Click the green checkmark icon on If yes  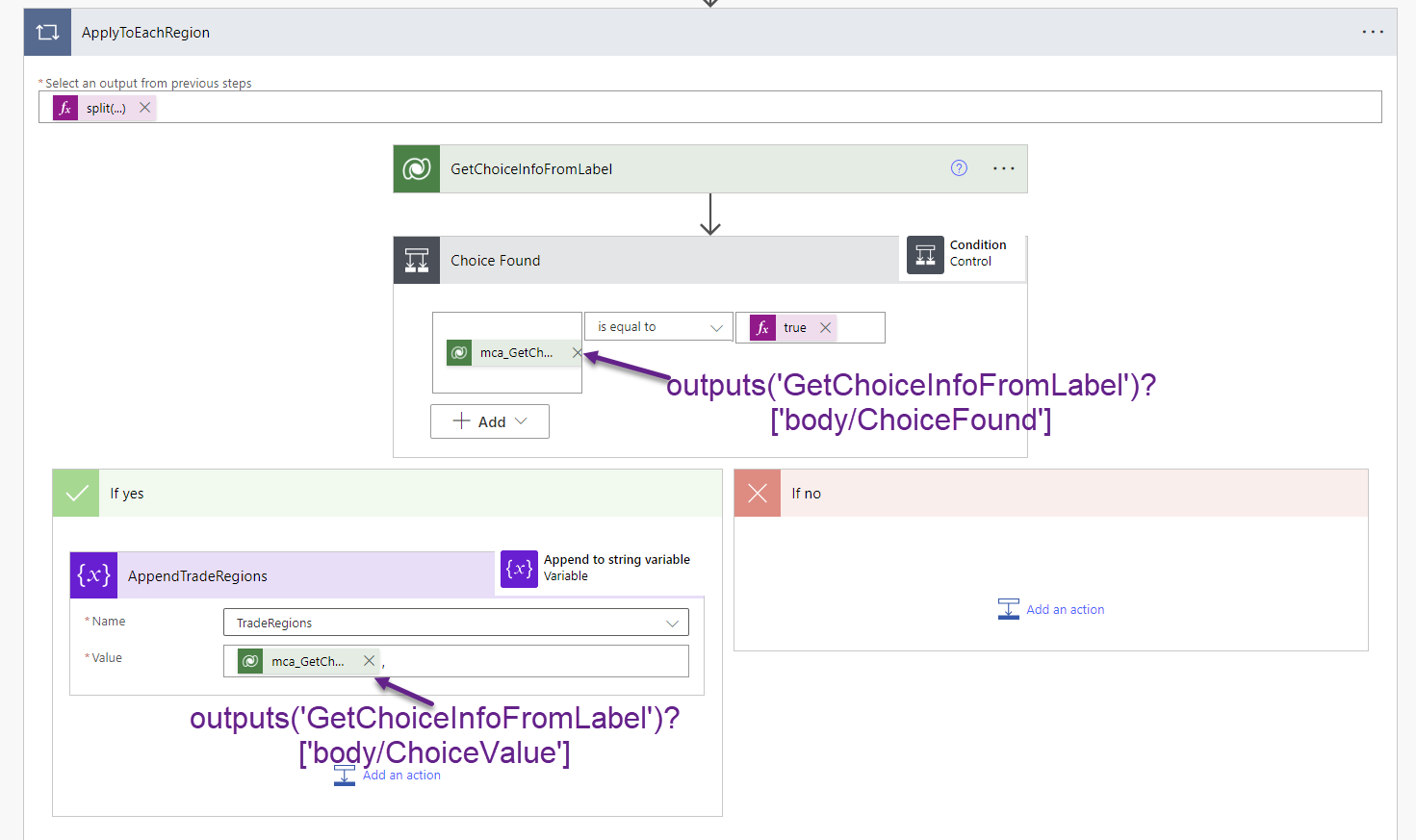(75, 493)
